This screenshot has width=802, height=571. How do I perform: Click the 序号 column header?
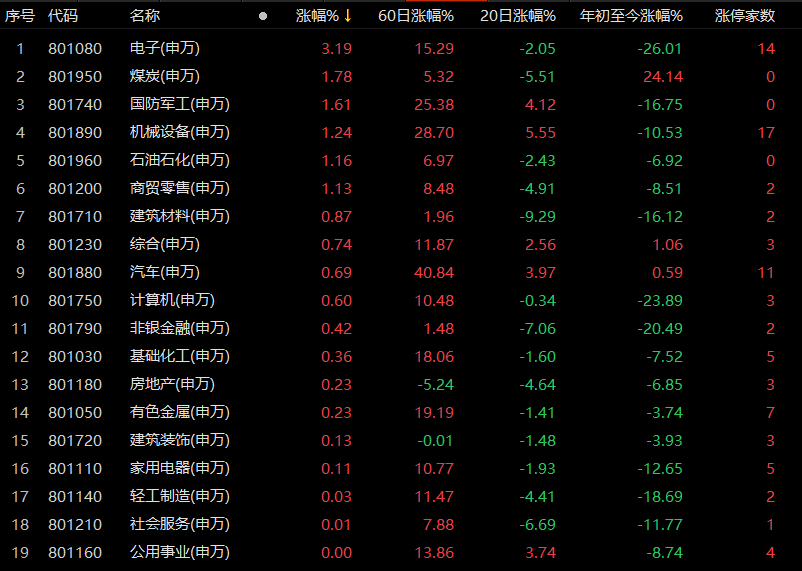click(x=20, y=16)
